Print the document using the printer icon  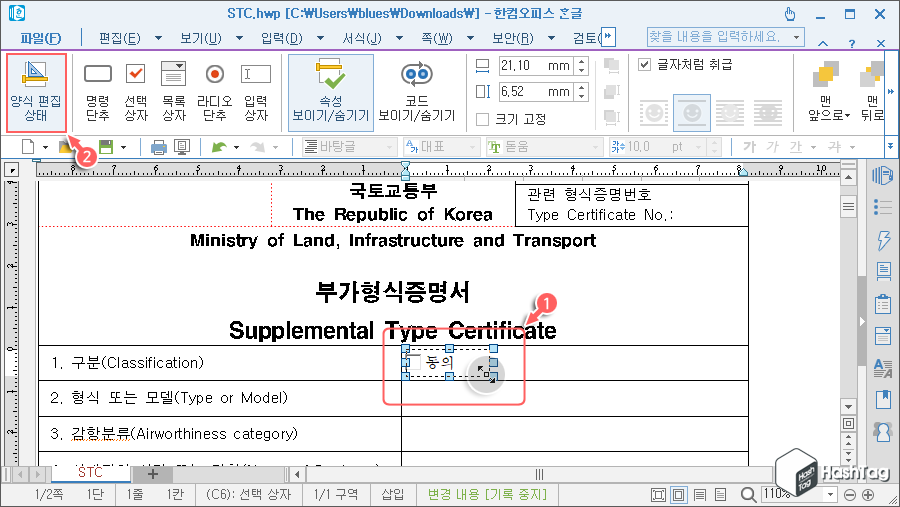click(x=158, y=148)
